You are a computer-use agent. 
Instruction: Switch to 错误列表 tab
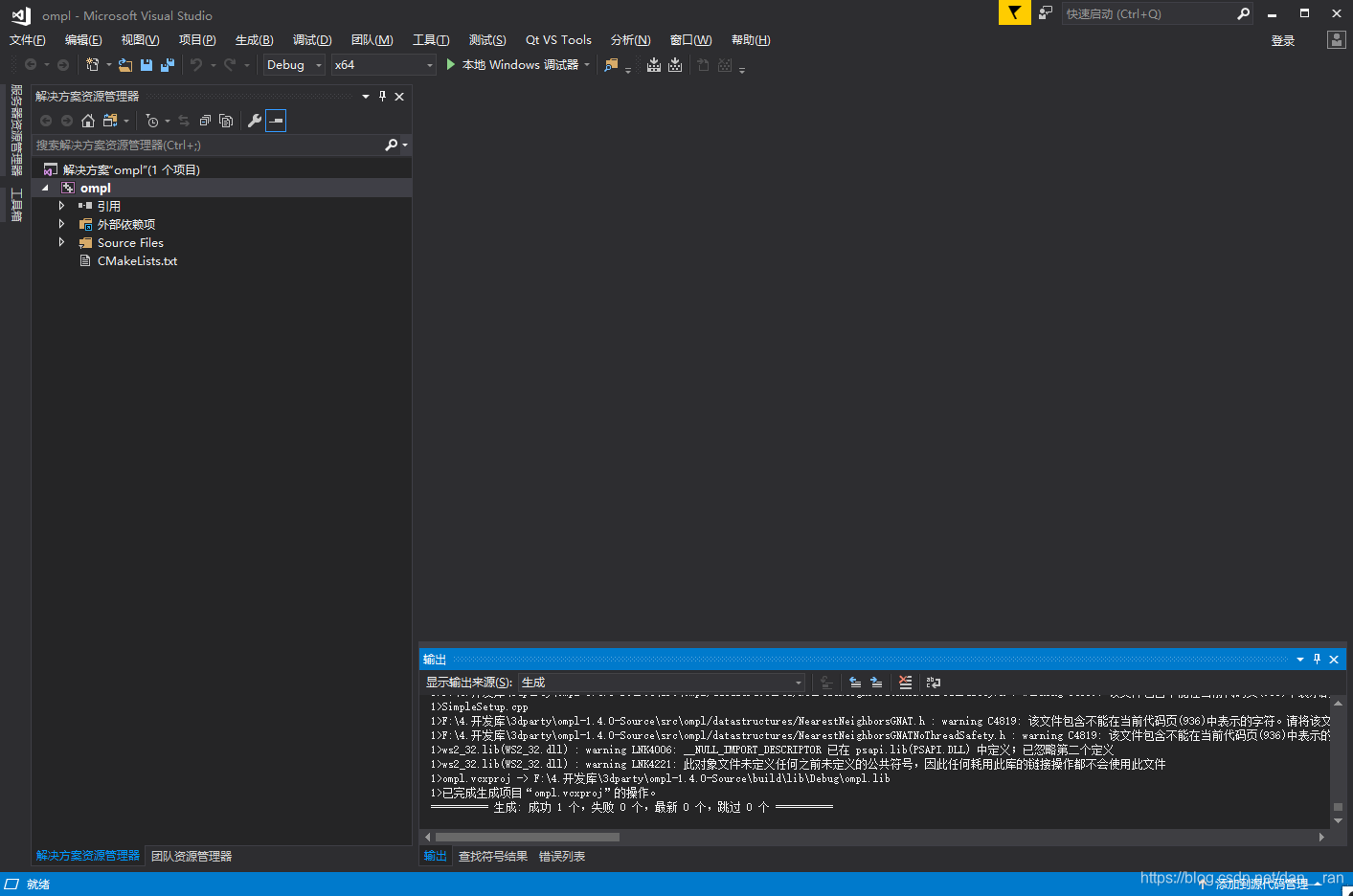click(x=562, y=856)
